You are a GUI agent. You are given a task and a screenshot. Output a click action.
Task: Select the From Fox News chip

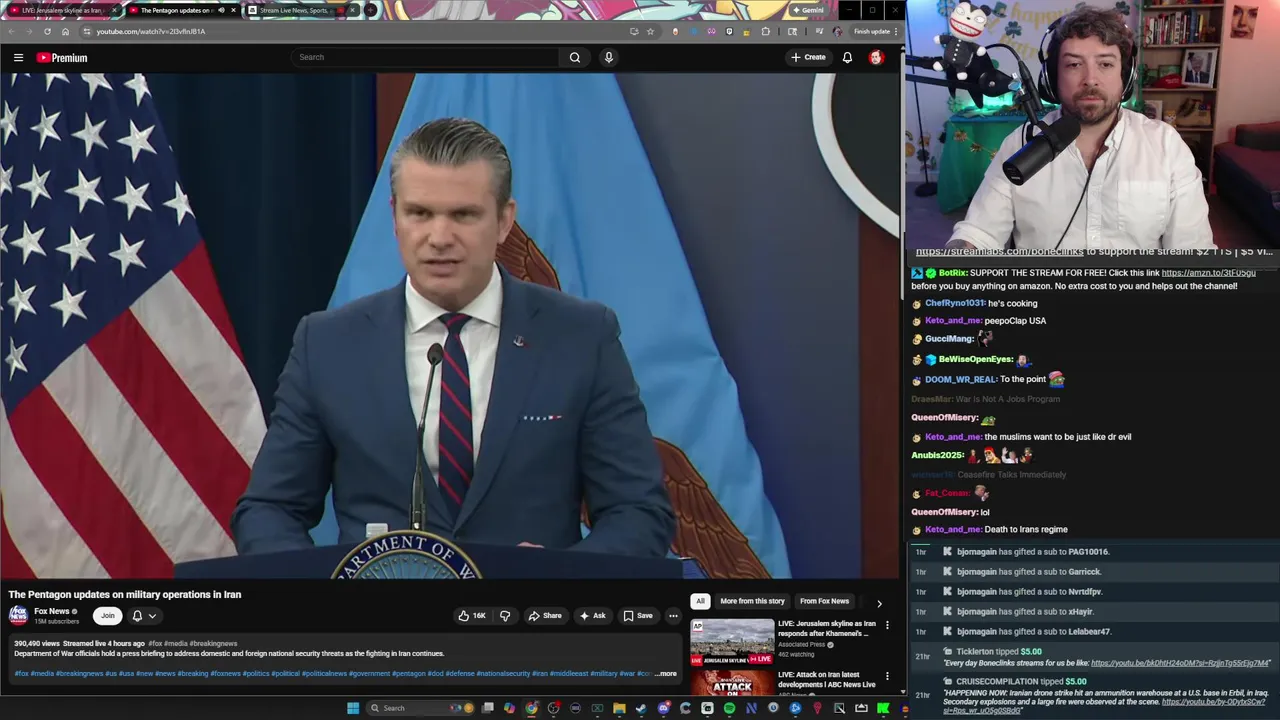click(824, 601)
